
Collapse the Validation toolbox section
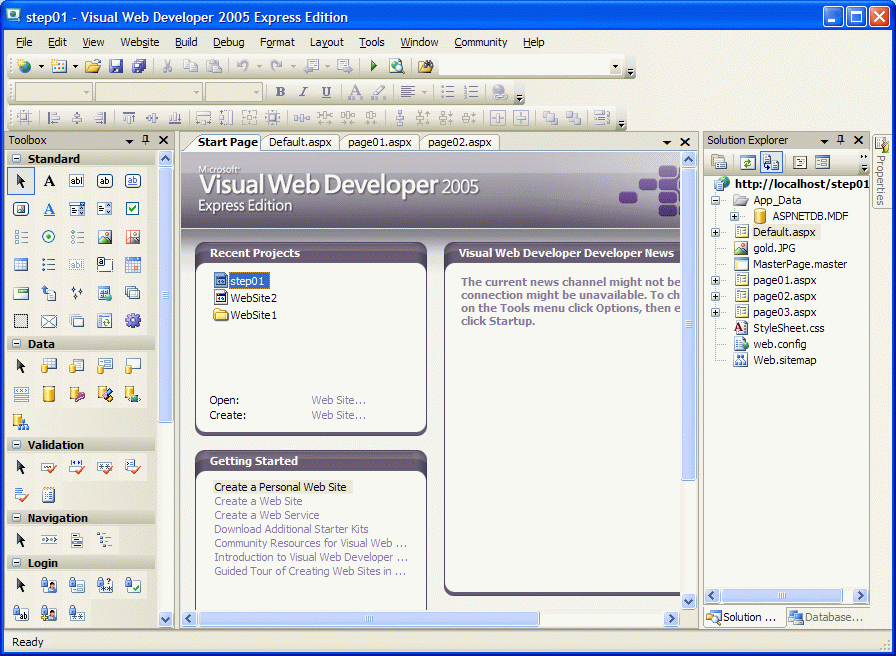(x=17, y=445)
